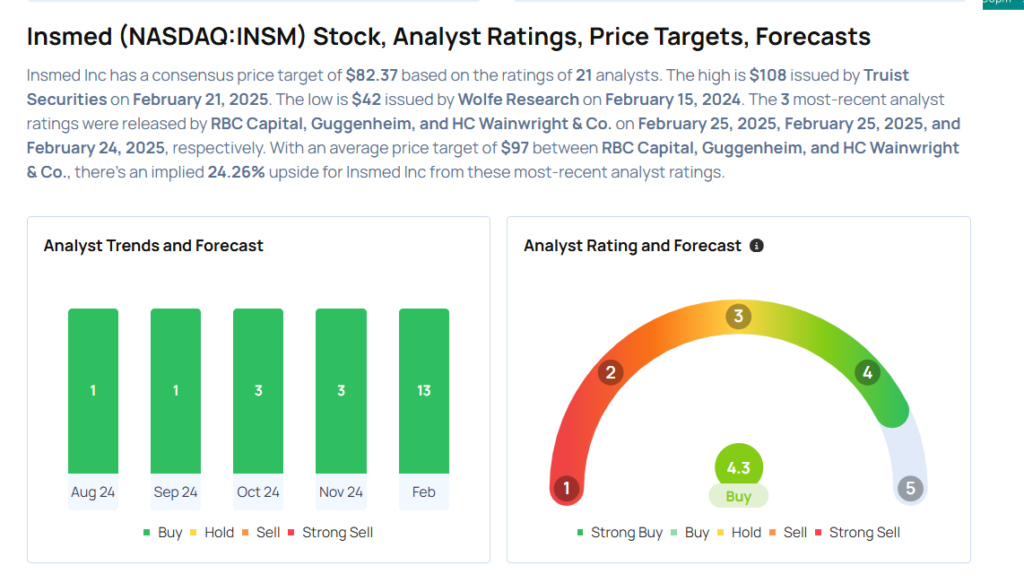Click the 4.3 rating score circle
This screenshot has width=1024, height=583.
738,466
